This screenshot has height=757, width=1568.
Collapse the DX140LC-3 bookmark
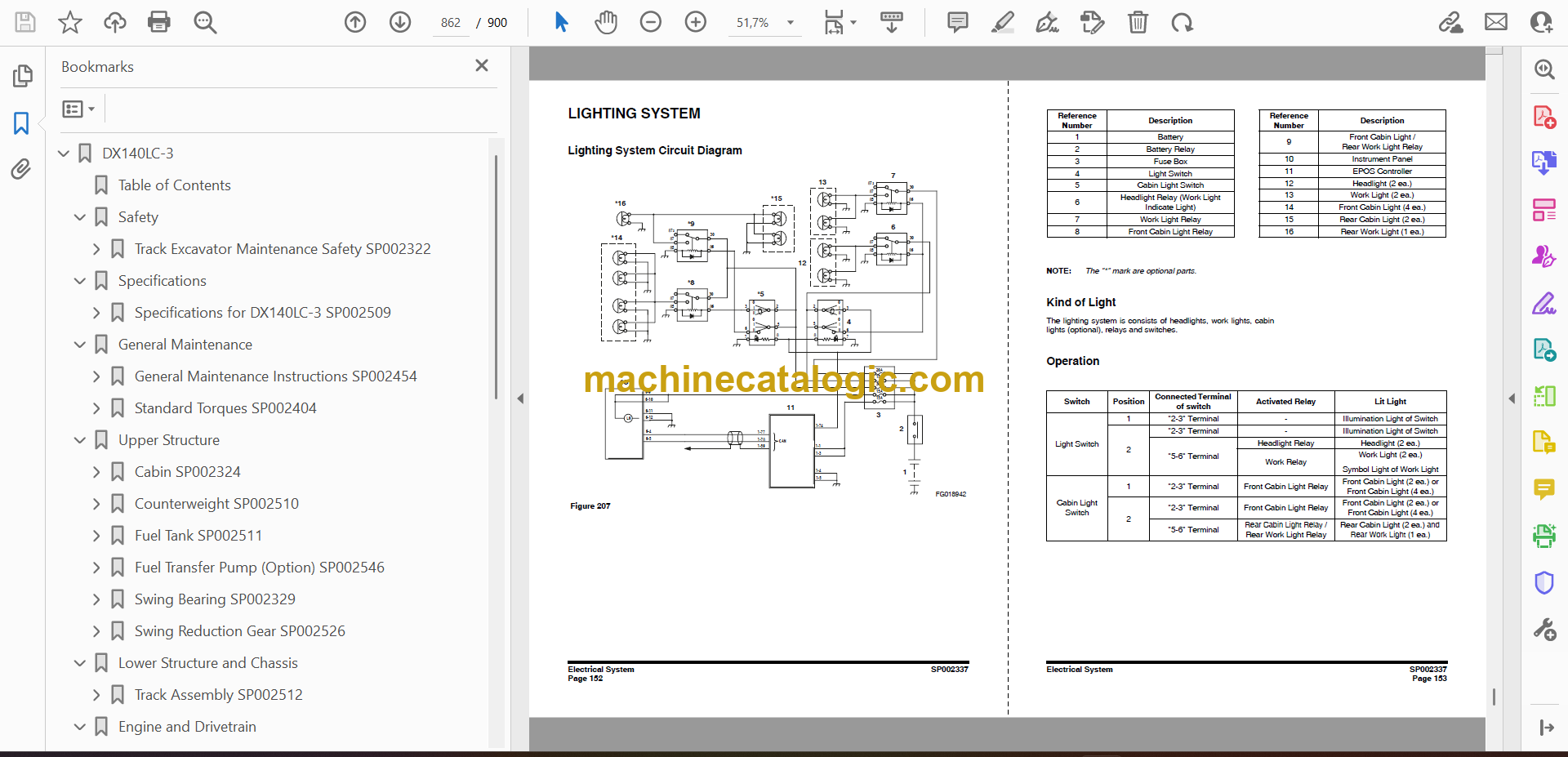point(64,153)
